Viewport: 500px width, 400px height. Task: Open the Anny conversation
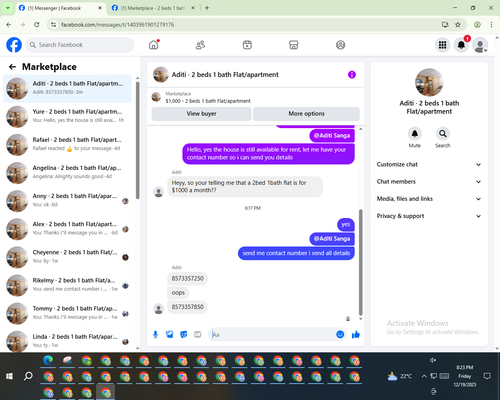(67, 201)
